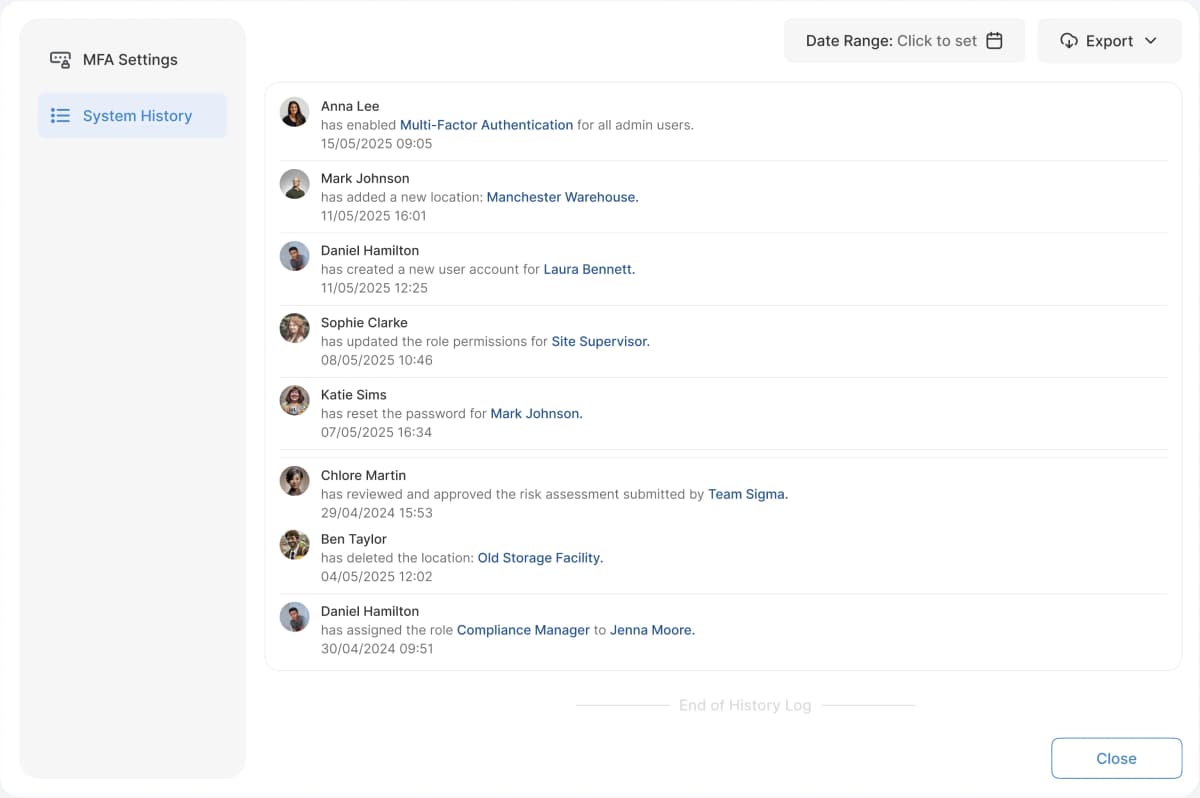Click the End of History Log divider
This screenshot has width=1200, height=798.
[x=745, y=705]
